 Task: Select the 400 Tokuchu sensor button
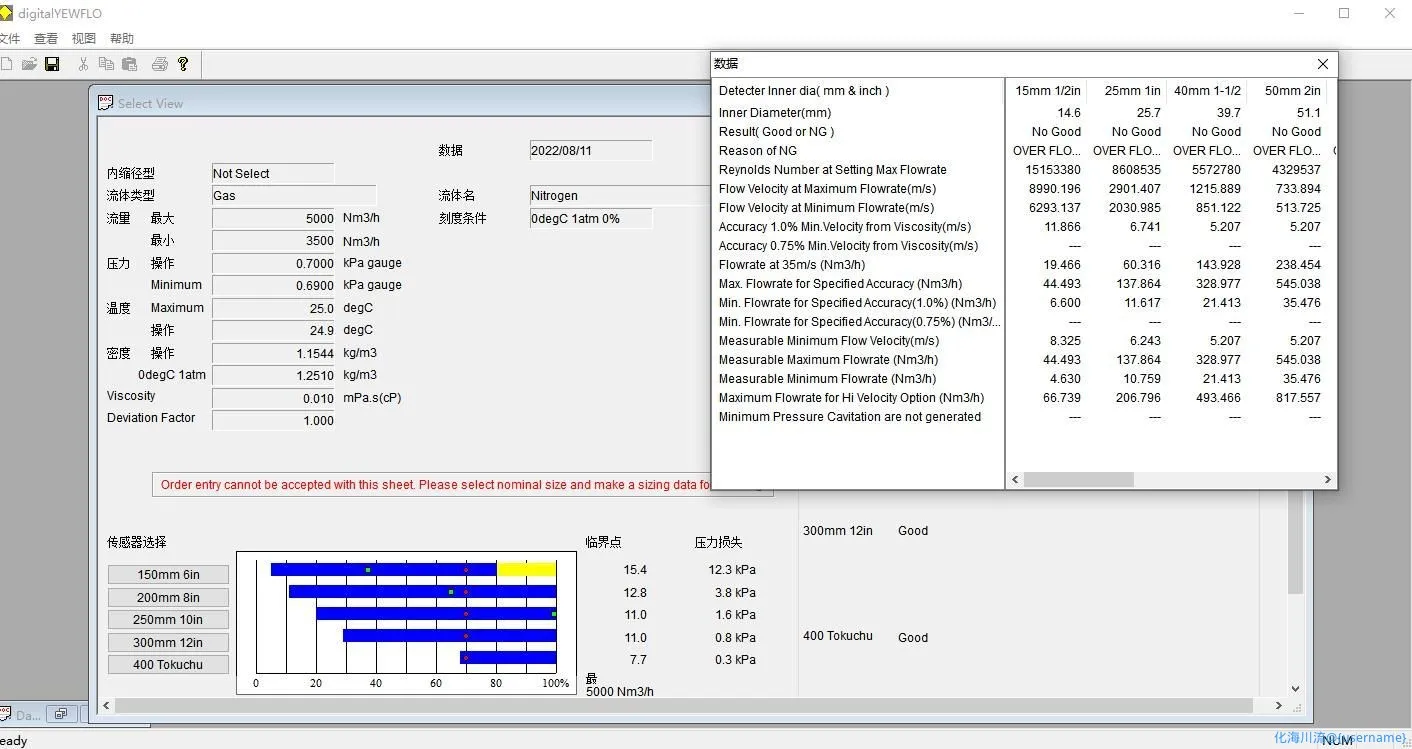point(168,664)
